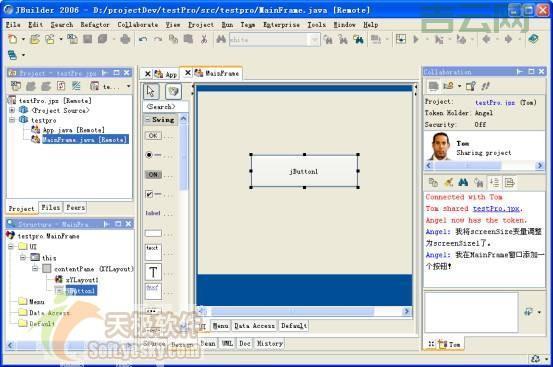Switch to the Files tab
This screenshot has width=553, height=367.
51,207
